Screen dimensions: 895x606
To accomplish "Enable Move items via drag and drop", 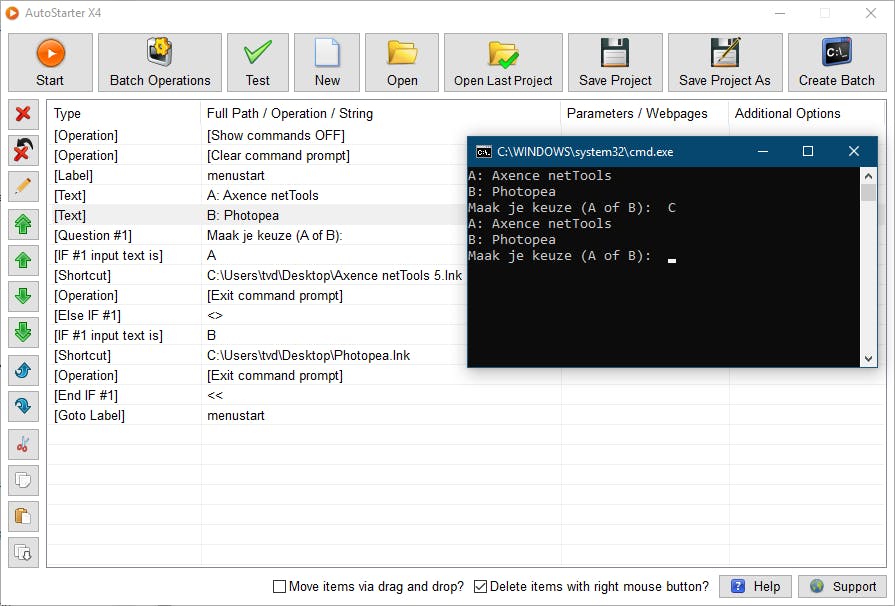I will coord(279,587).
